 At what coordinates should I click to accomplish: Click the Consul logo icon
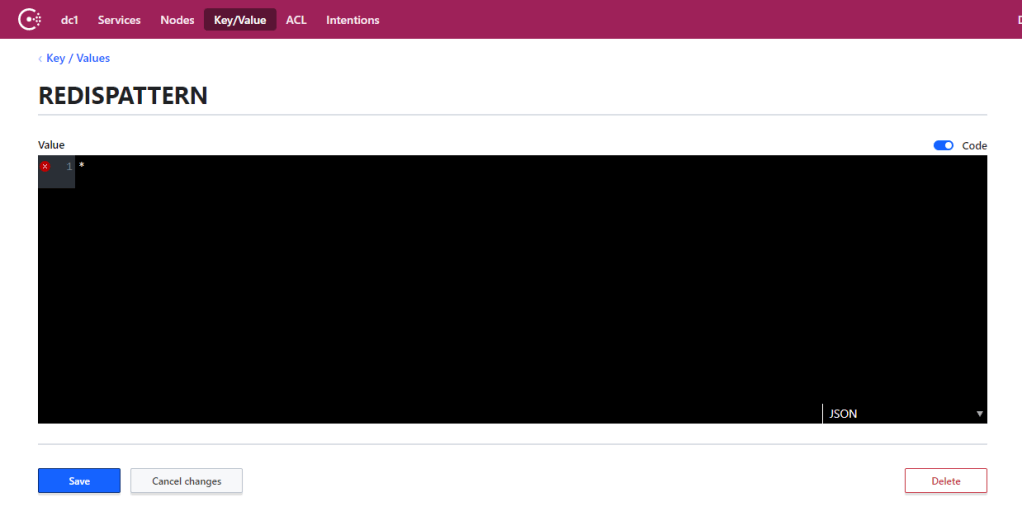[x=30, y=19]
